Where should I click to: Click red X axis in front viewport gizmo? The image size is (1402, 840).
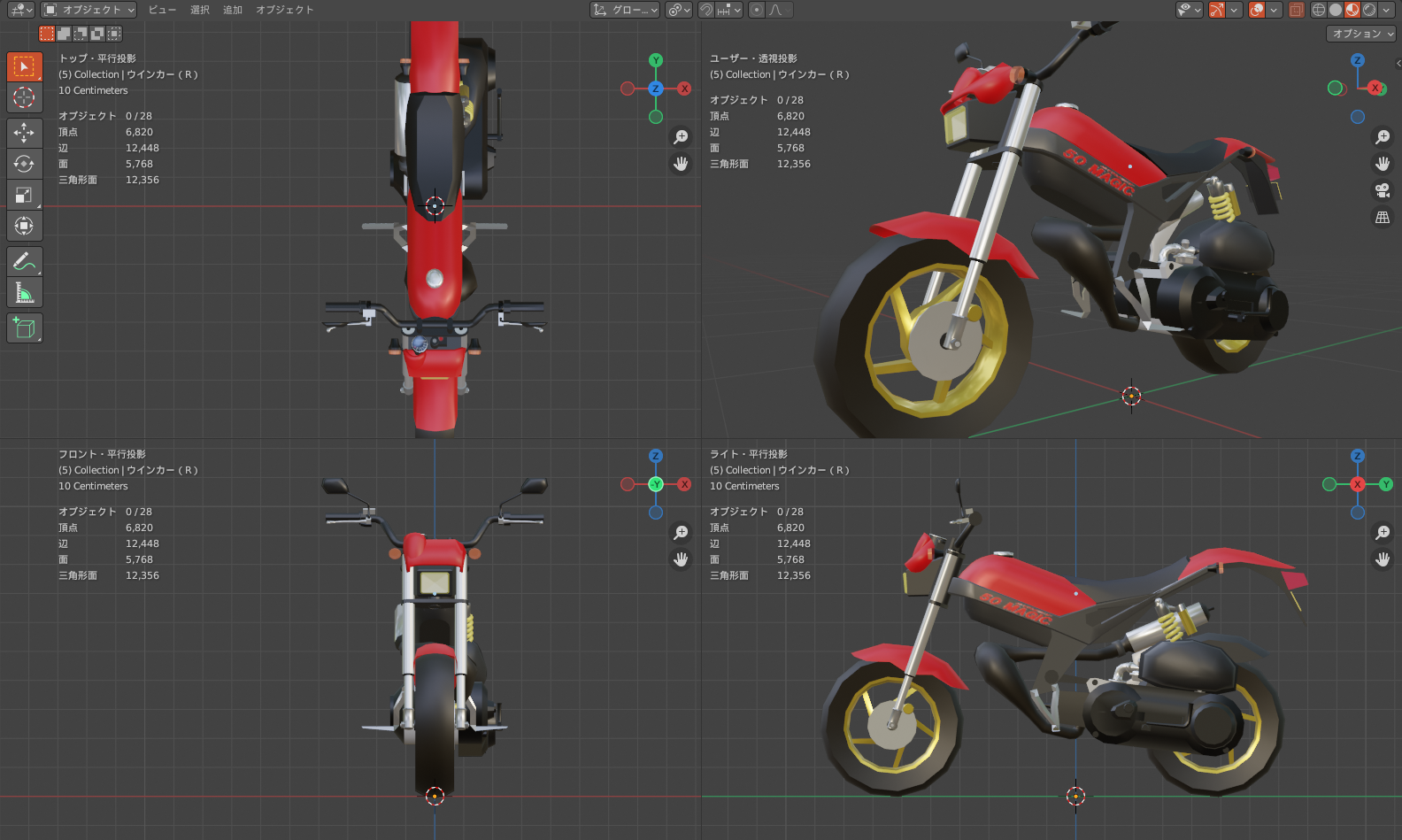684,484
